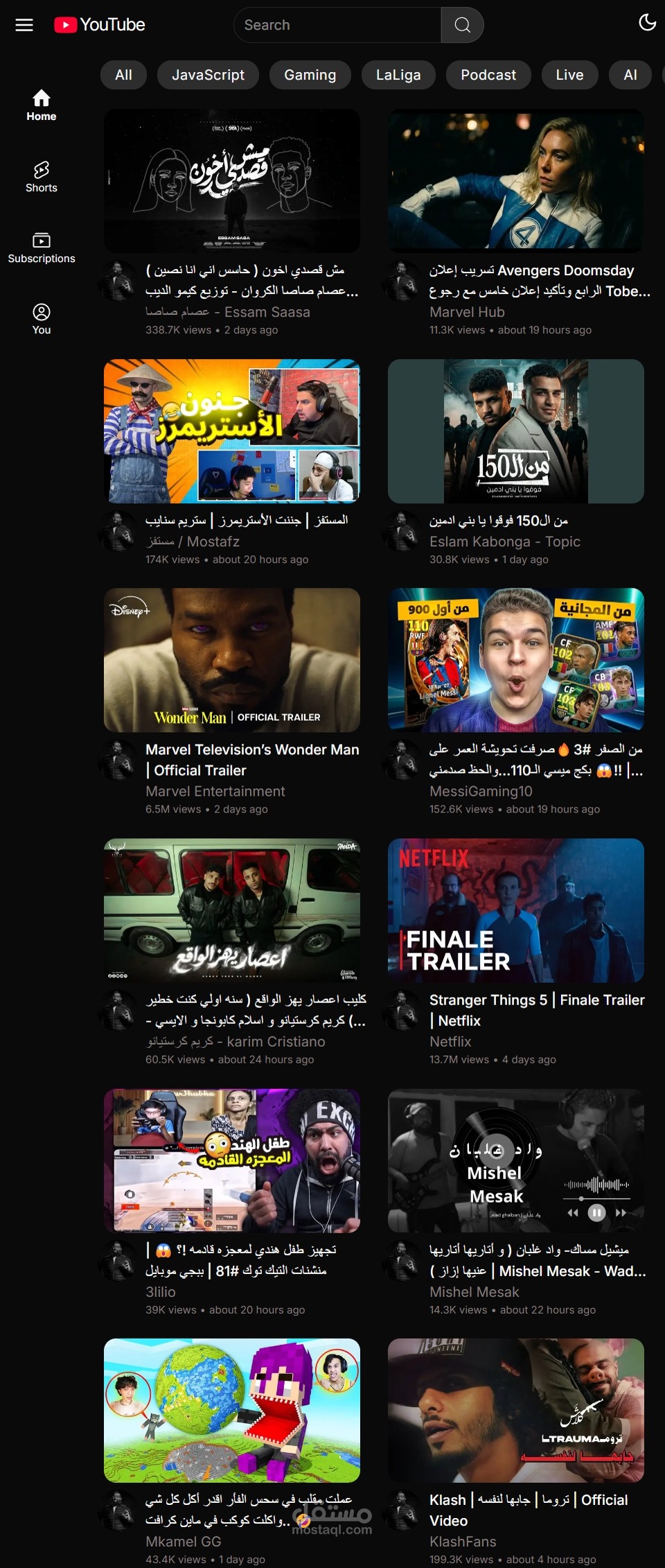This screenshot has width=665, height=1568.
Task: Click channel avatar beside Essam Saasa video
Action: [x=118, y=281]
